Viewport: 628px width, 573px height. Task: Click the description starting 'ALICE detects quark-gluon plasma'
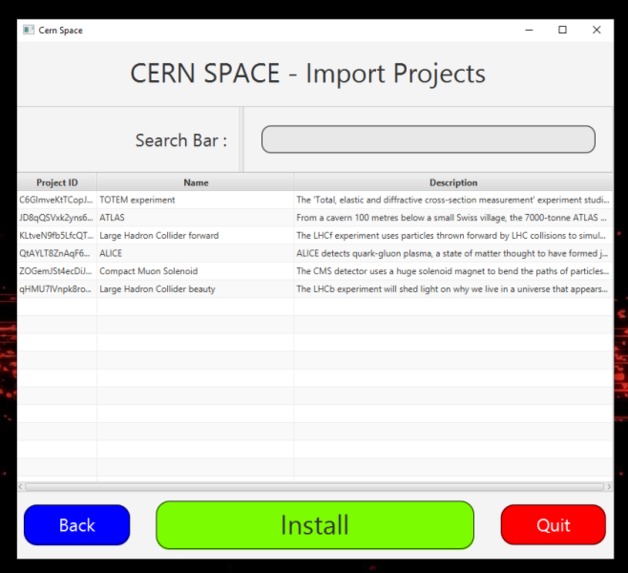(x=453, y=253)
